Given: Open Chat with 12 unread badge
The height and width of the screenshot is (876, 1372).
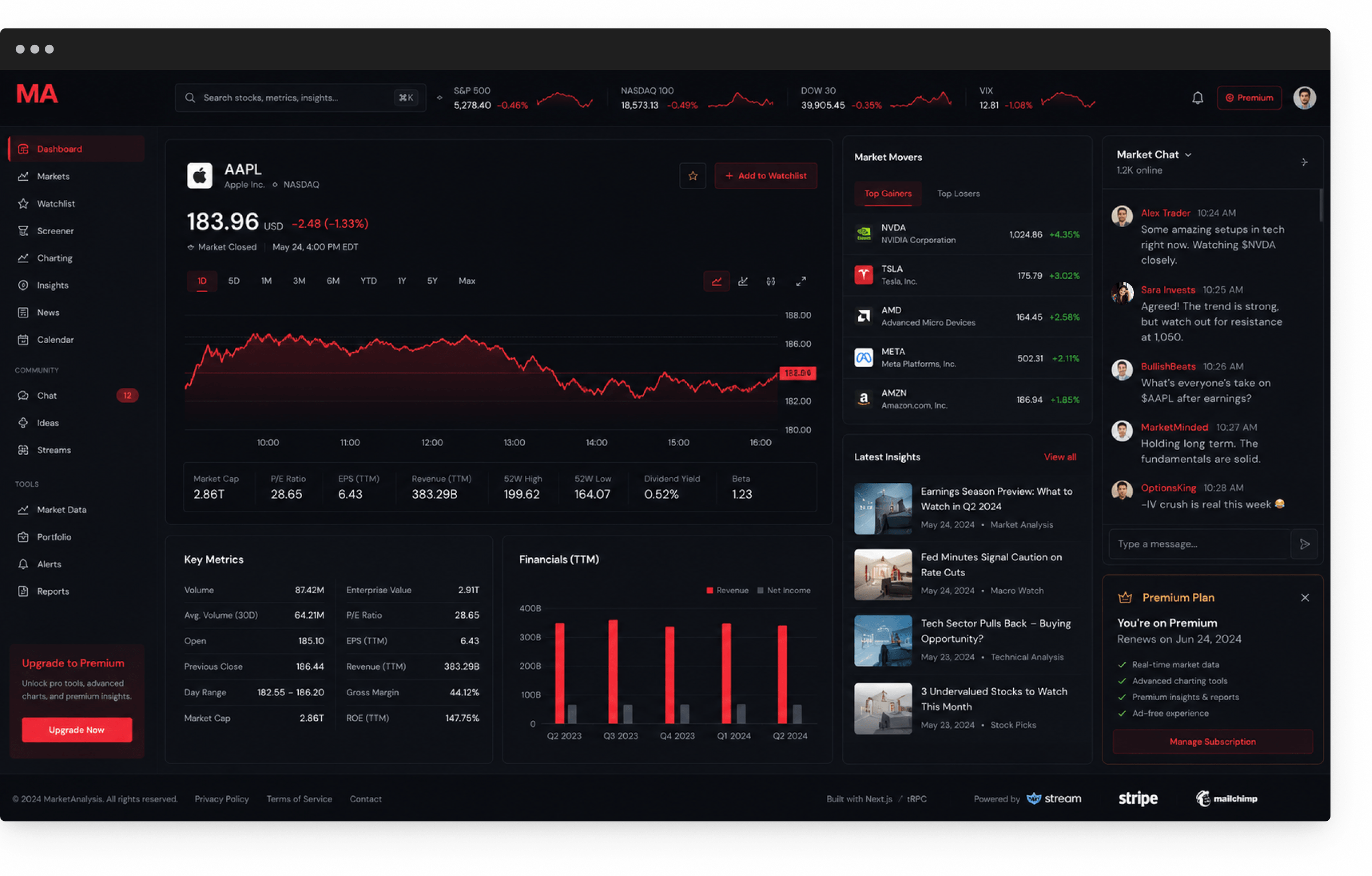Looking at the screenshot, I should [77, 396].
